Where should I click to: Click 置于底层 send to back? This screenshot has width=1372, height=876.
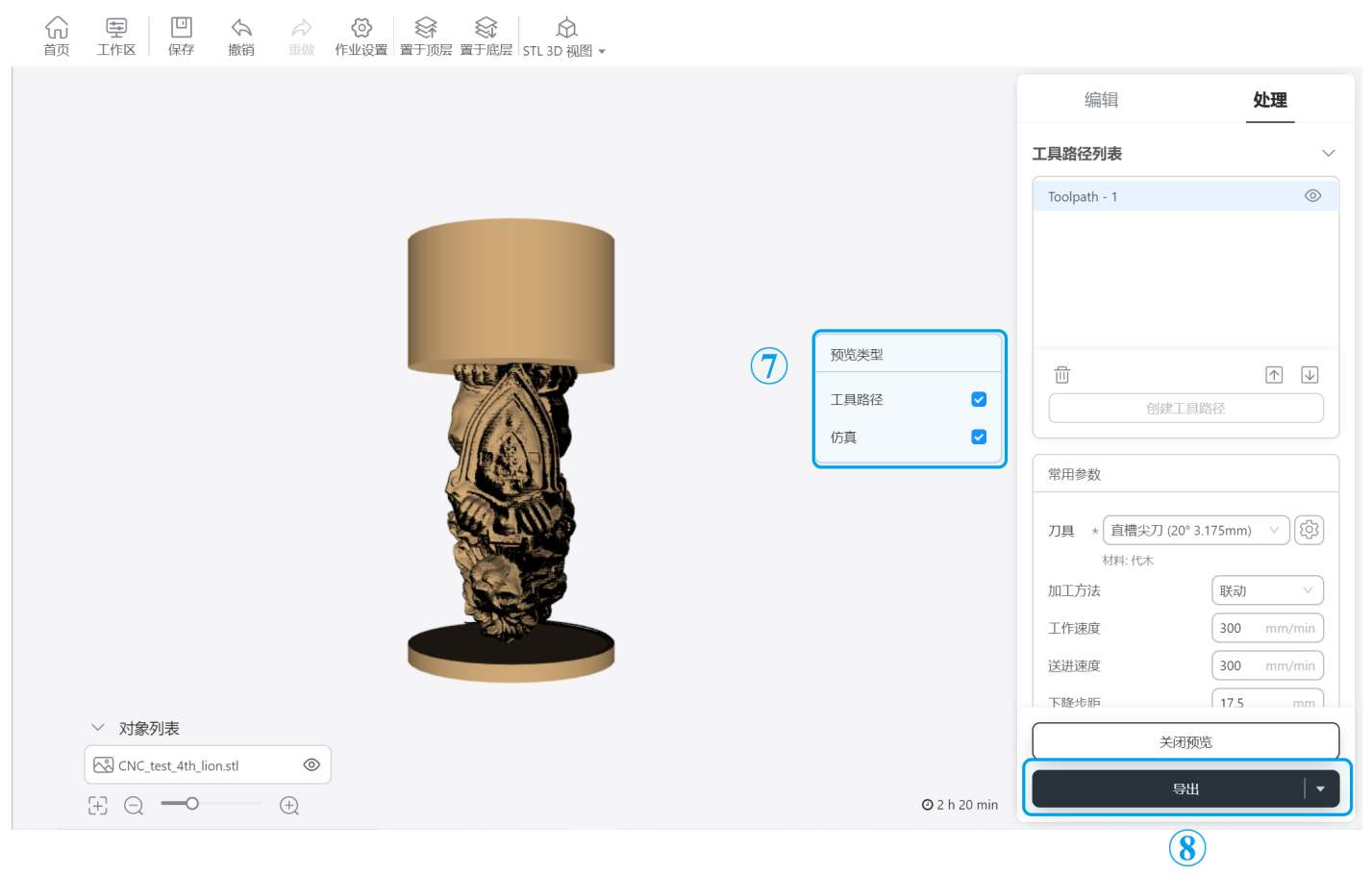tap(486, 36)
